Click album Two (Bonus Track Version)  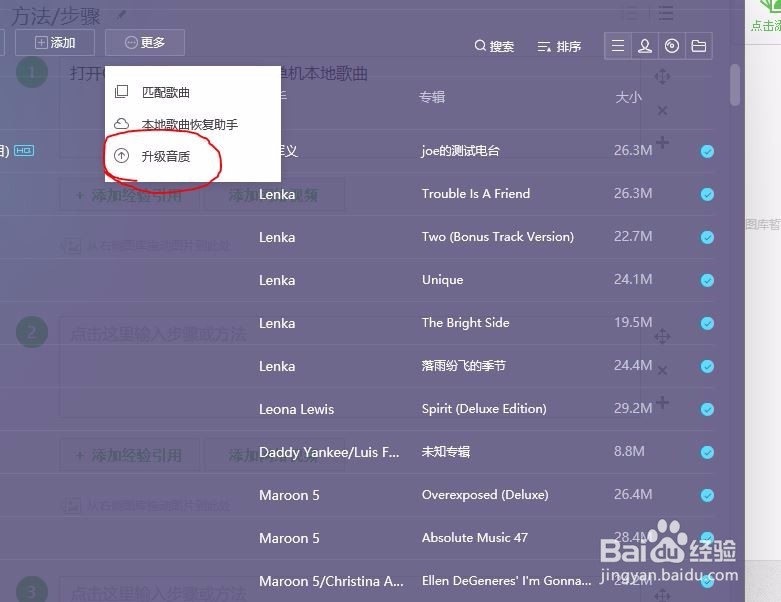click(498, 237)
